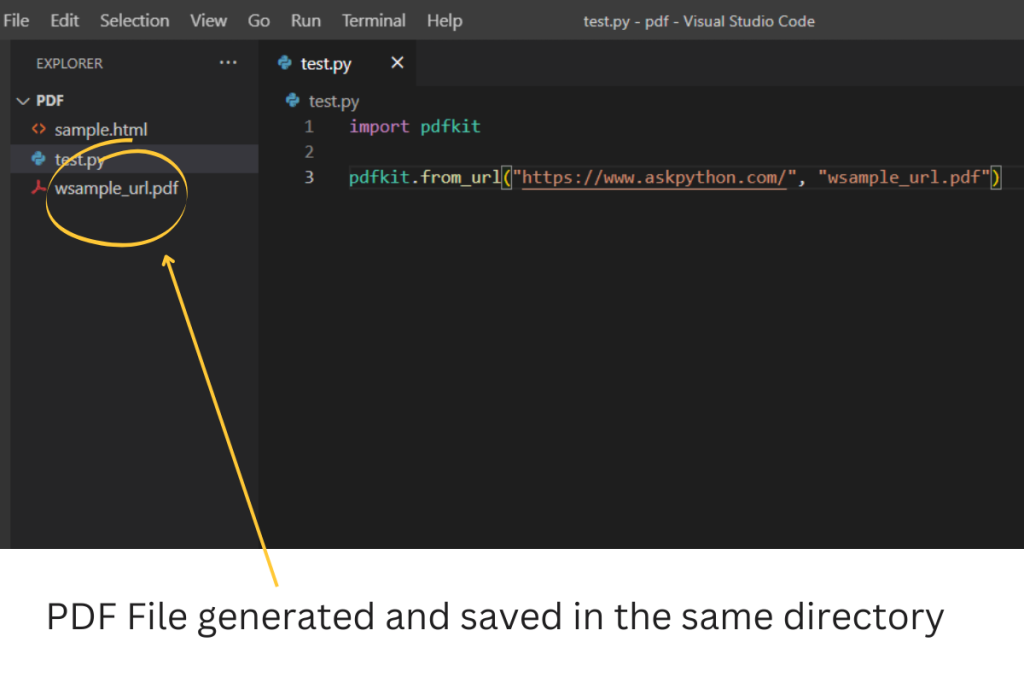Open the Go menu
The height and width of the screenshot is (683, 1024).
pyautogui.click(x=259, y=20)
